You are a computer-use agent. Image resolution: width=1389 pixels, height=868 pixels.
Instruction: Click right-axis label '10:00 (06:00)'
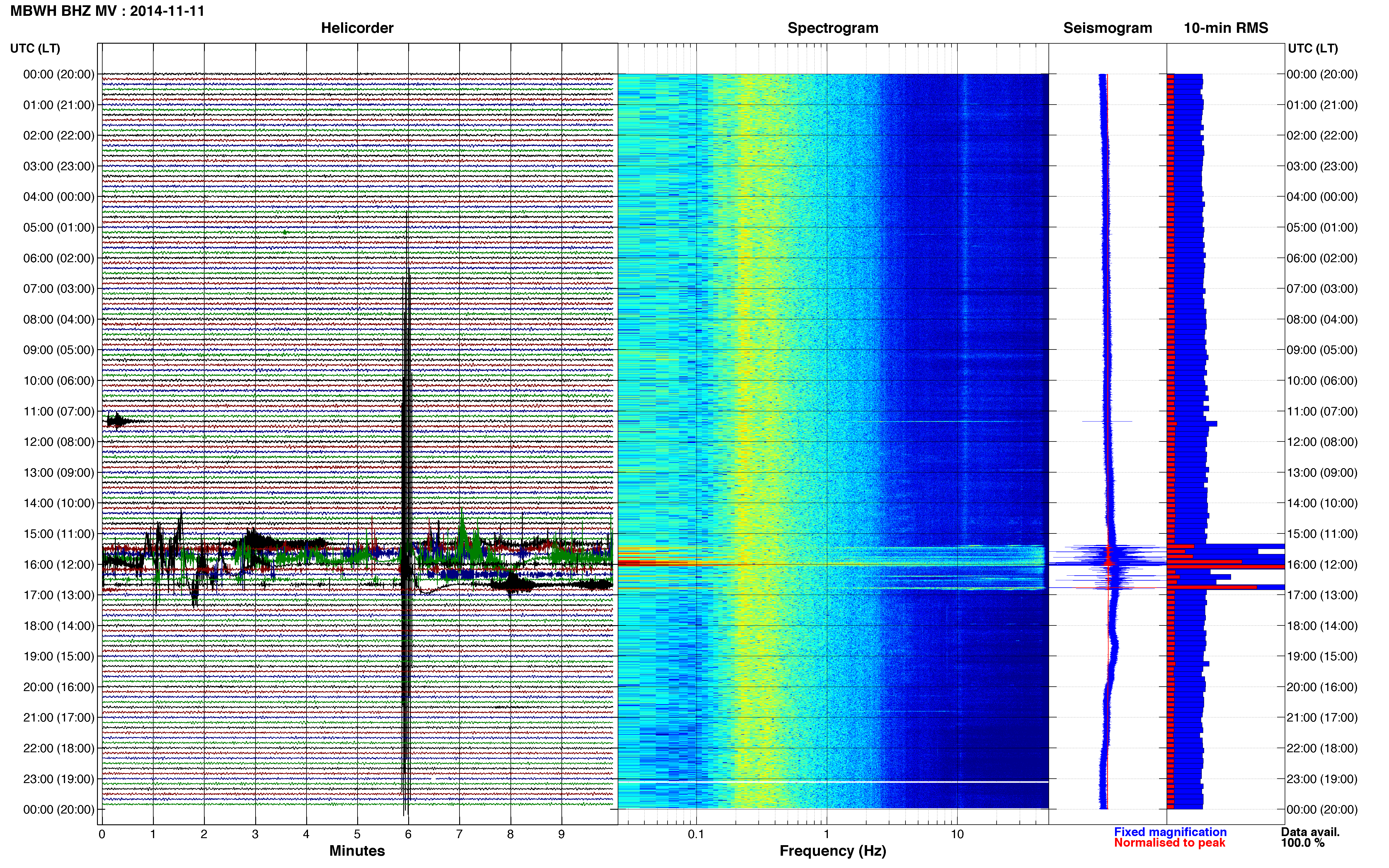1322,381
